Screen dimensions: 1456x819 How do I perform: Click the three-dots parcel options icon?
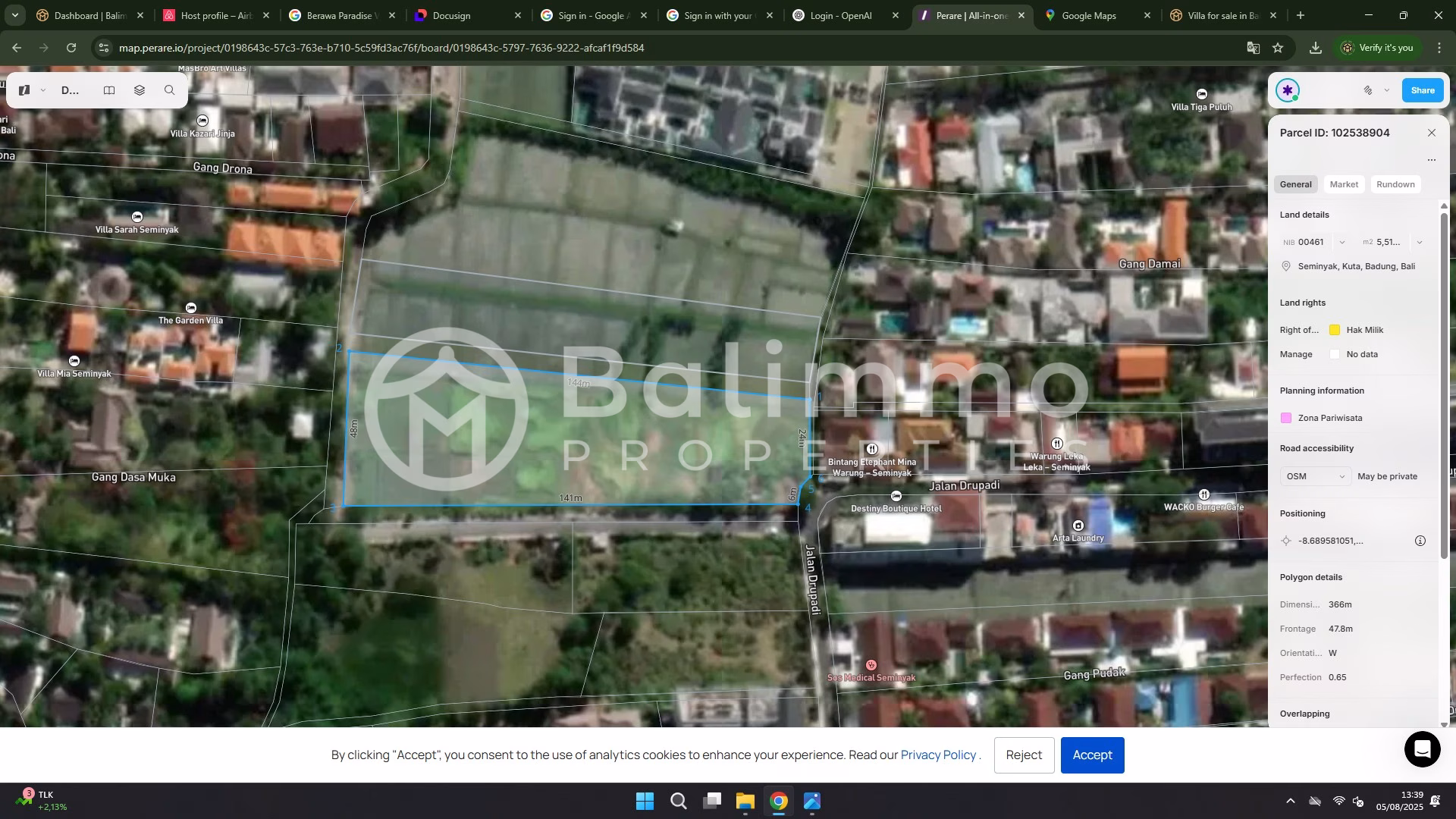point(1431,160)
